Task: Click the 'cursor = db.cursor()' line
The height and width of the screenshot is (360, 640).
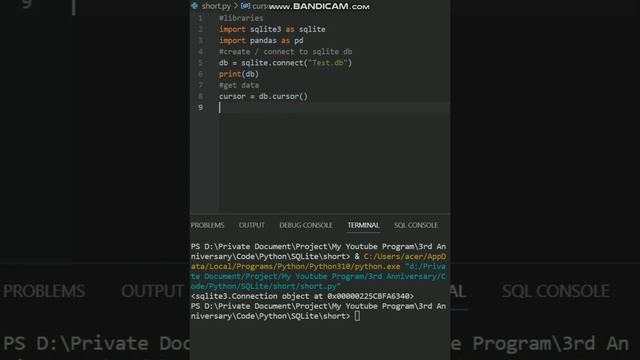Action: (263, 96)
